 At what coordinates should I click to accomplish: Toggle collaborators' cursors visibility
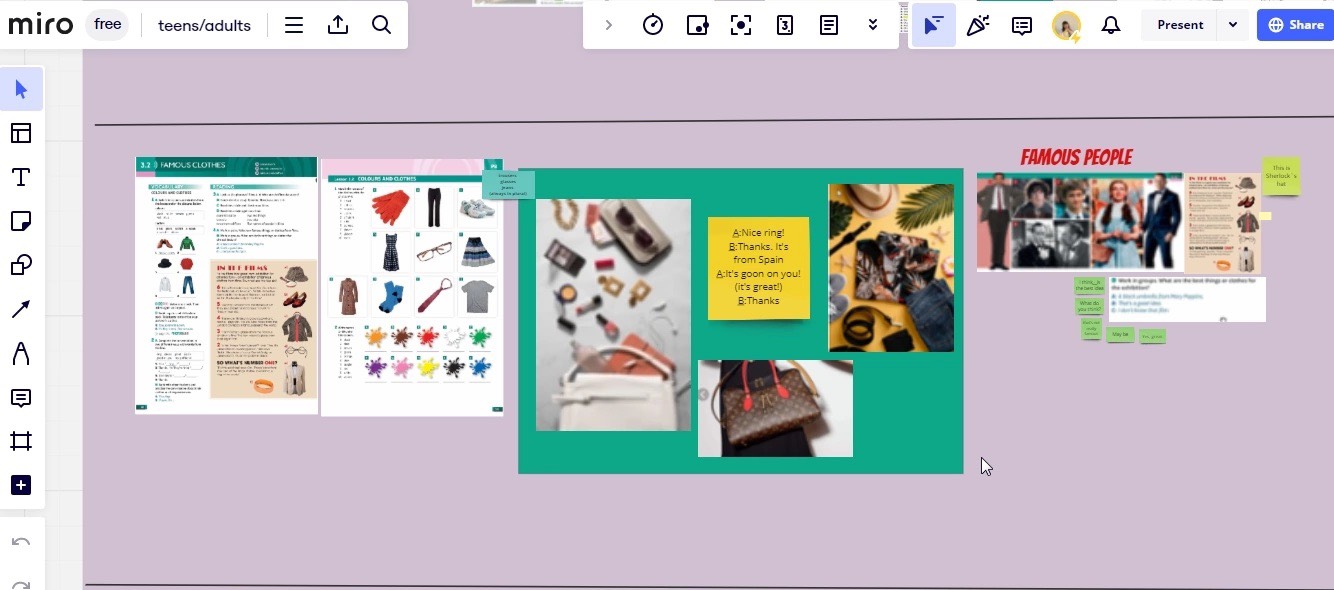(x=933, y=25)
